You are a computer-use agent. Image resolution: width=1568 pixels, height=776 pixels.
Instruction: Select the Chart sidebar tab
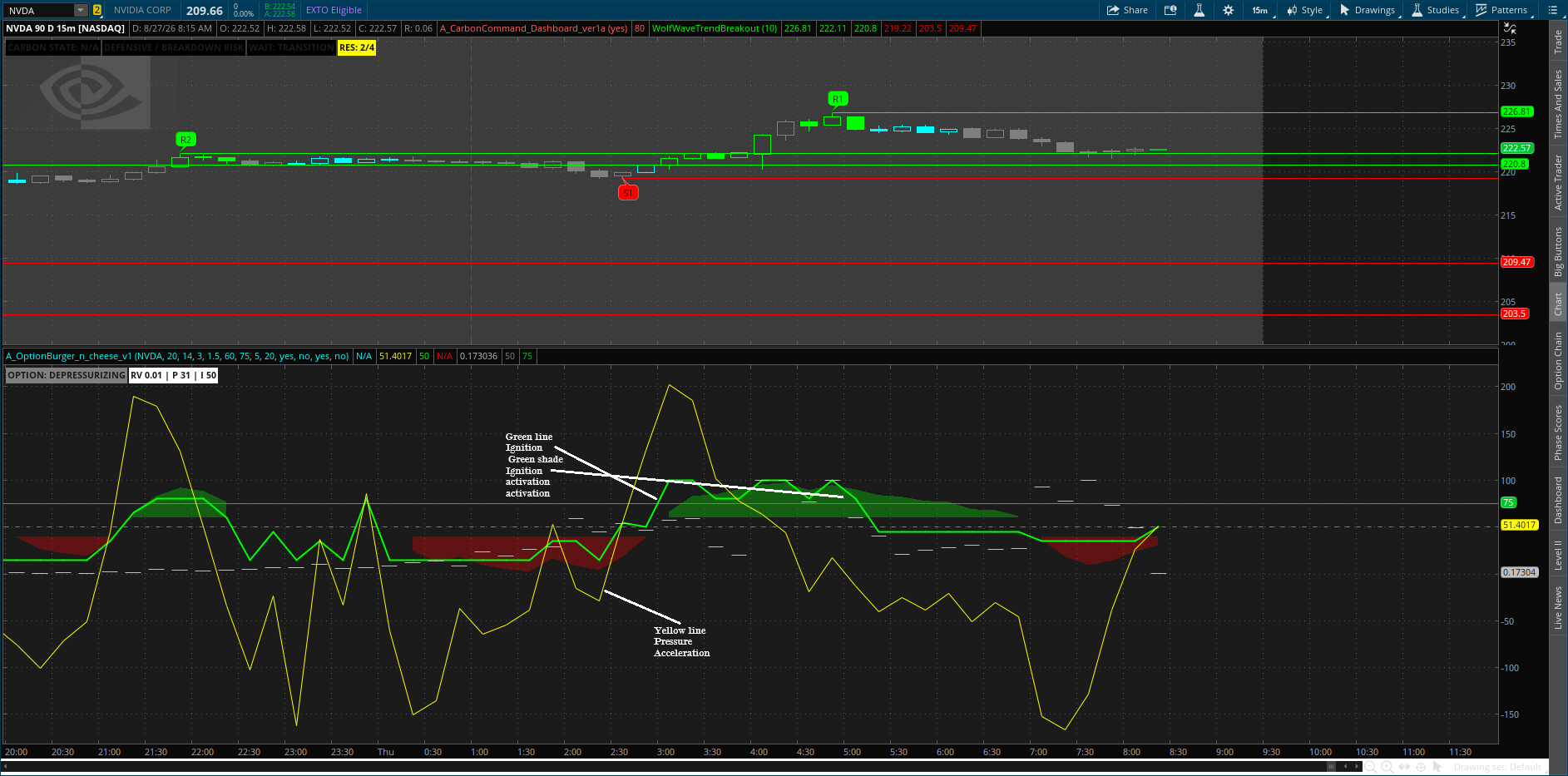(1558, 304)
